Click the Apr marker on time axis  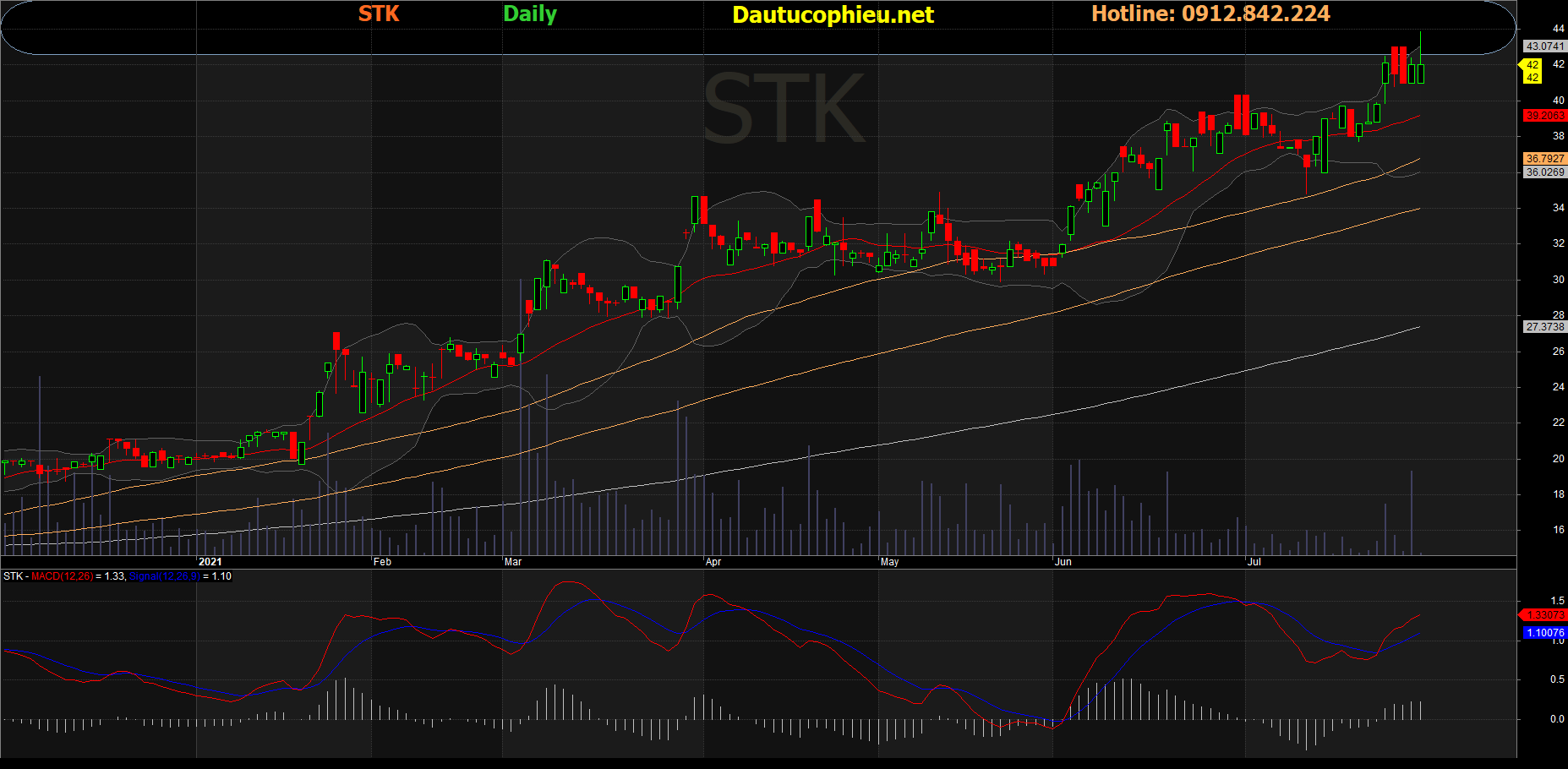[x=713, y=562]
